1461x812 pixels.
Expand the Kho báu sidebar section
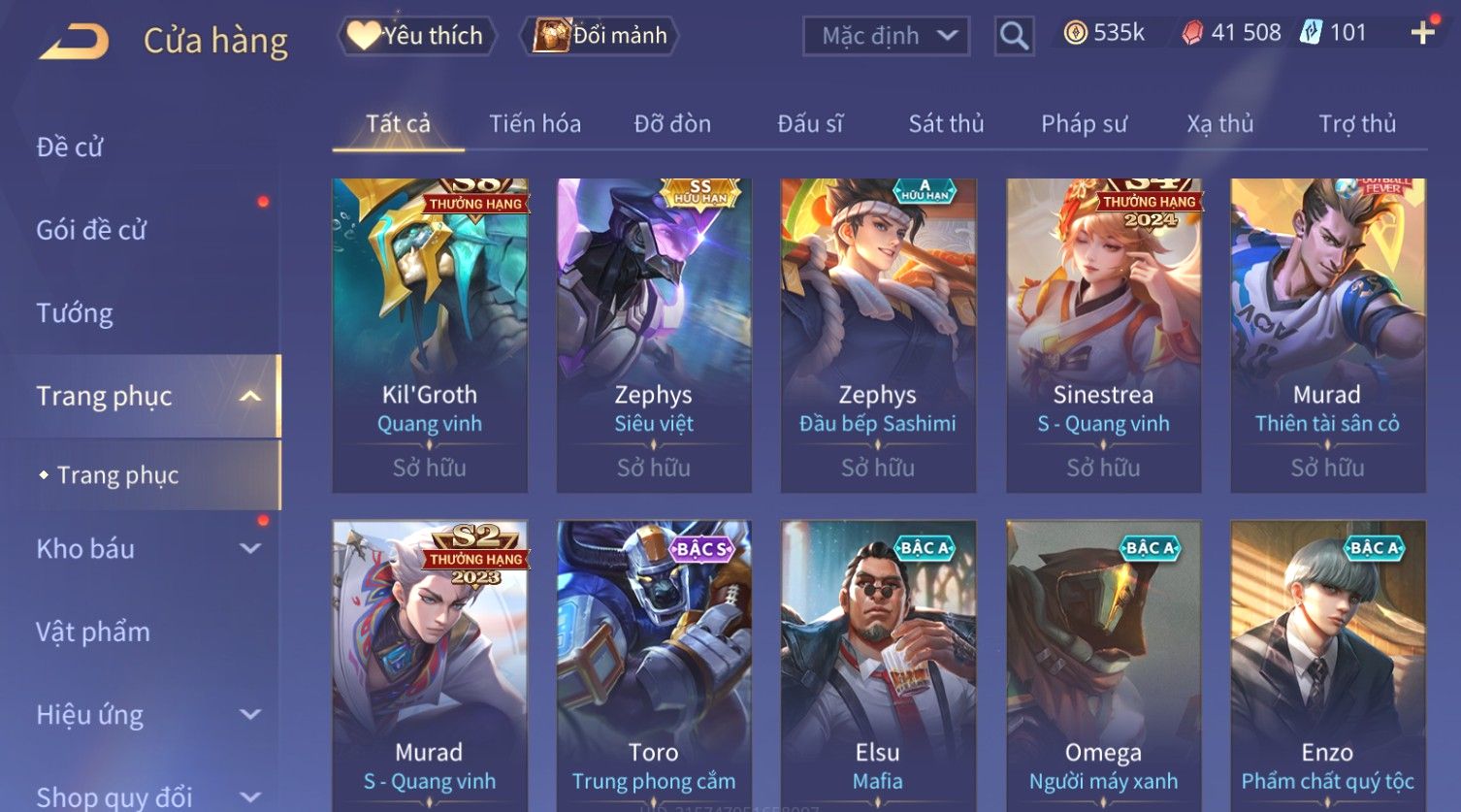click(x=250, y=548)
